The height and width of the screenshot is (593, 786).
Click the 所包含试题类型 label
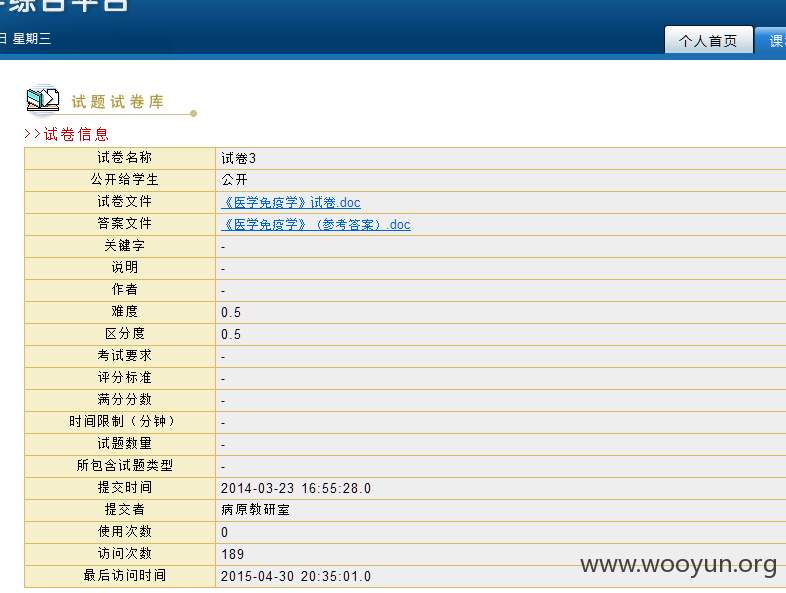[124, 466]
